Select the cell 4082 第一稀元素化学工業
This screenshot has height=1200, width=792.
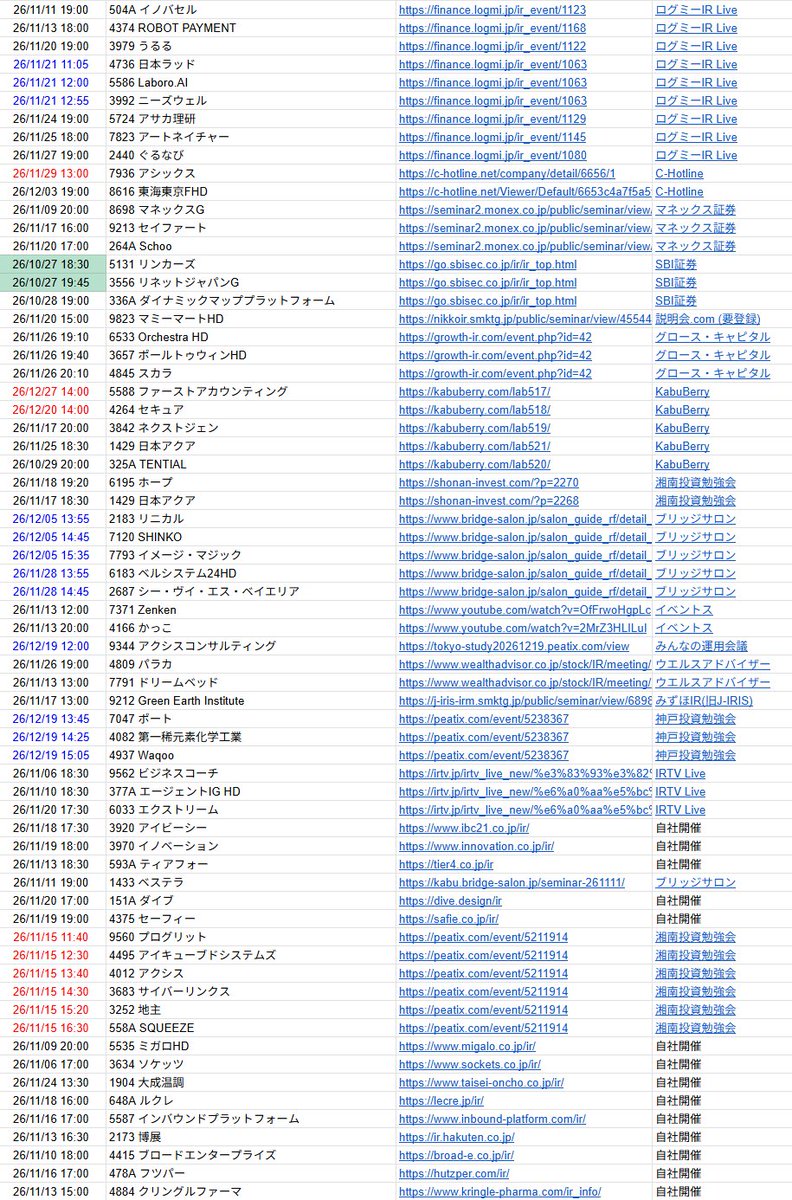click(x=174, y=737)
